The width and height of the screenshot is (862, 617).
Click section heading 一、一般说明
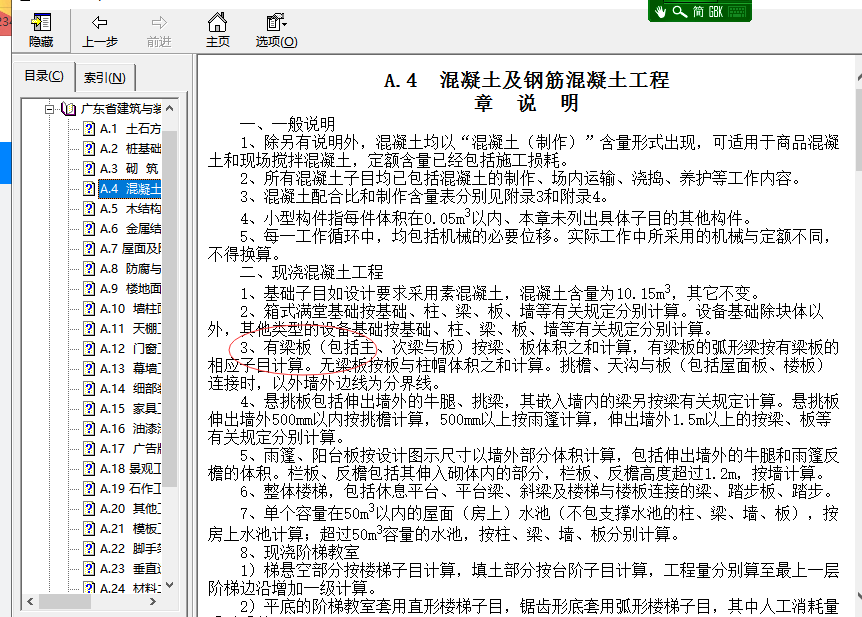click(x=288, y=124)
